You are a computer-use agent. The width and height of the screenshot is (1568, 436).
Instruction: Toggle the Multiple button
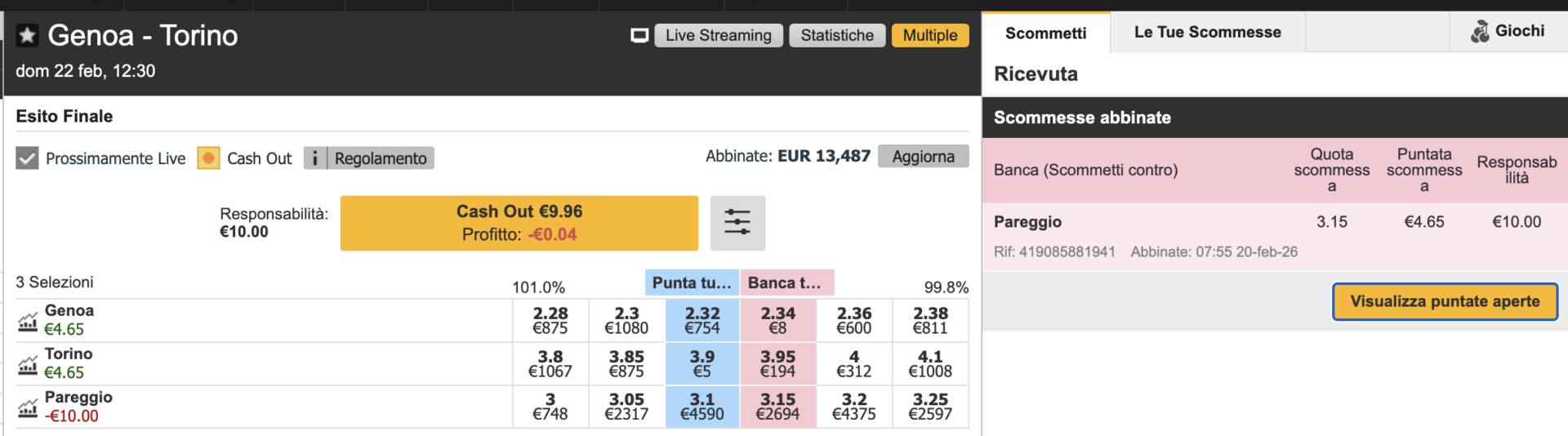pos(929,35)
